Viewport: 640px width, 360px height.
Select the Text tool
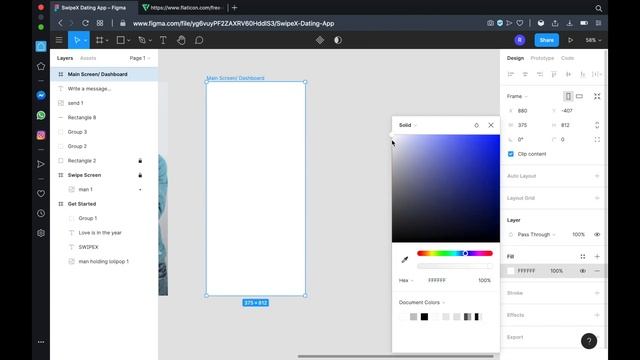[163, 40]
